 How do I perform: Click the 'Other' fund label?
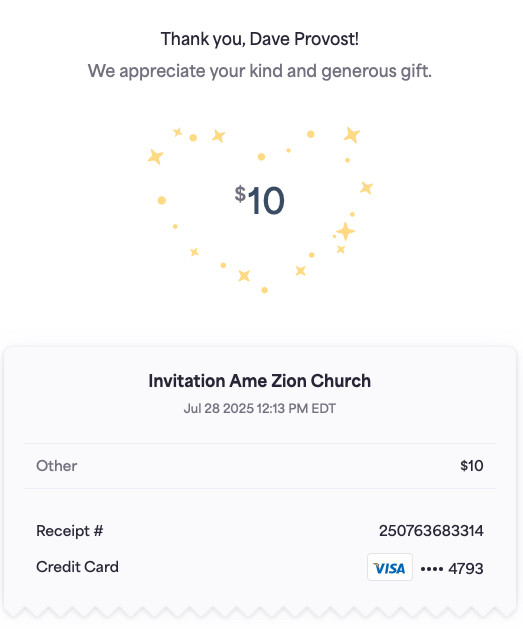[x=57, y=466]
